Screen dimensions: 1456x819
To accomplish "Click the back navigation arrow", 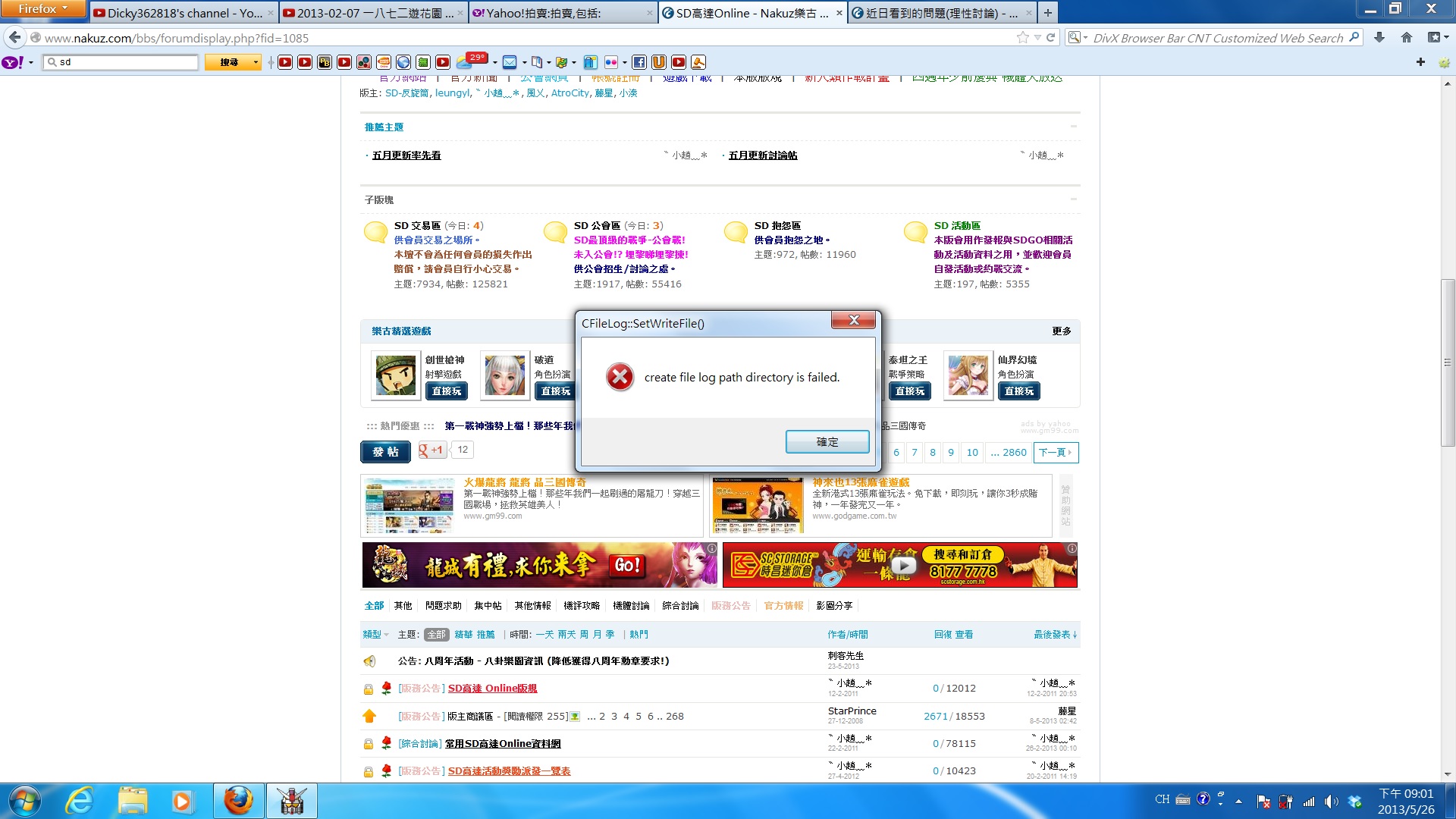I will pyautogui.click(x=15, y=37).
